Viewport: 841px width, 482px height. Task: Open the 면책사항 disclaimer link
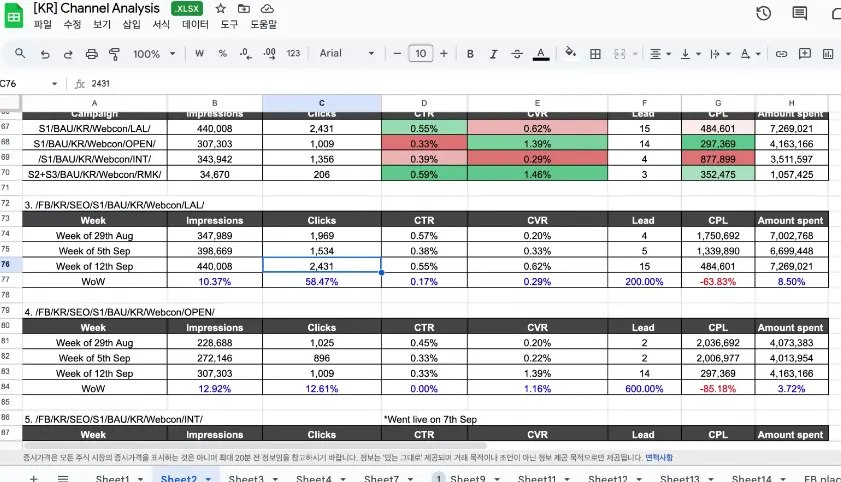[x=659, y=457]
